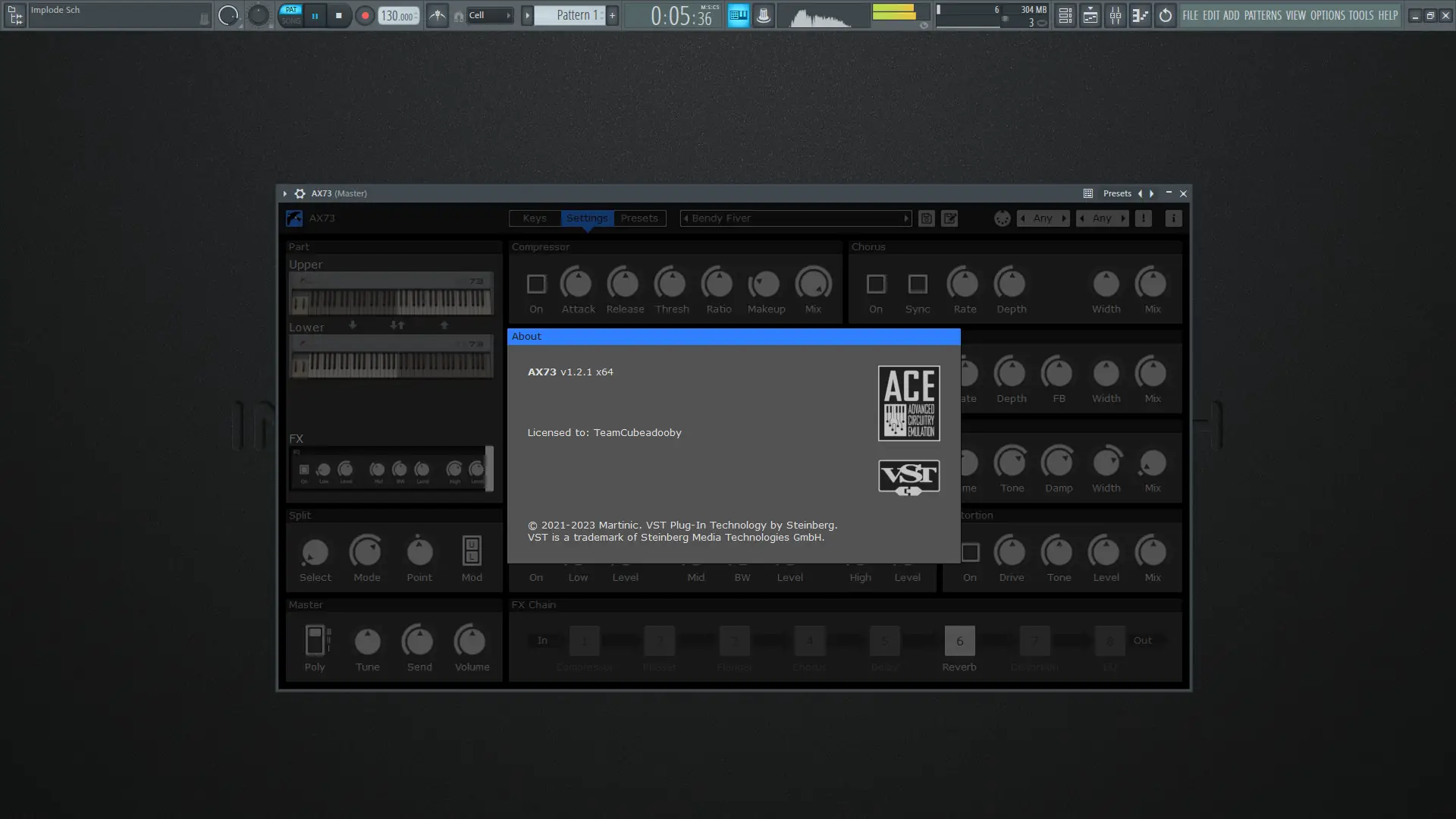Add a new pattern with plus button
The height and width of the screenshot is (819, 1456).
(612, 15)
